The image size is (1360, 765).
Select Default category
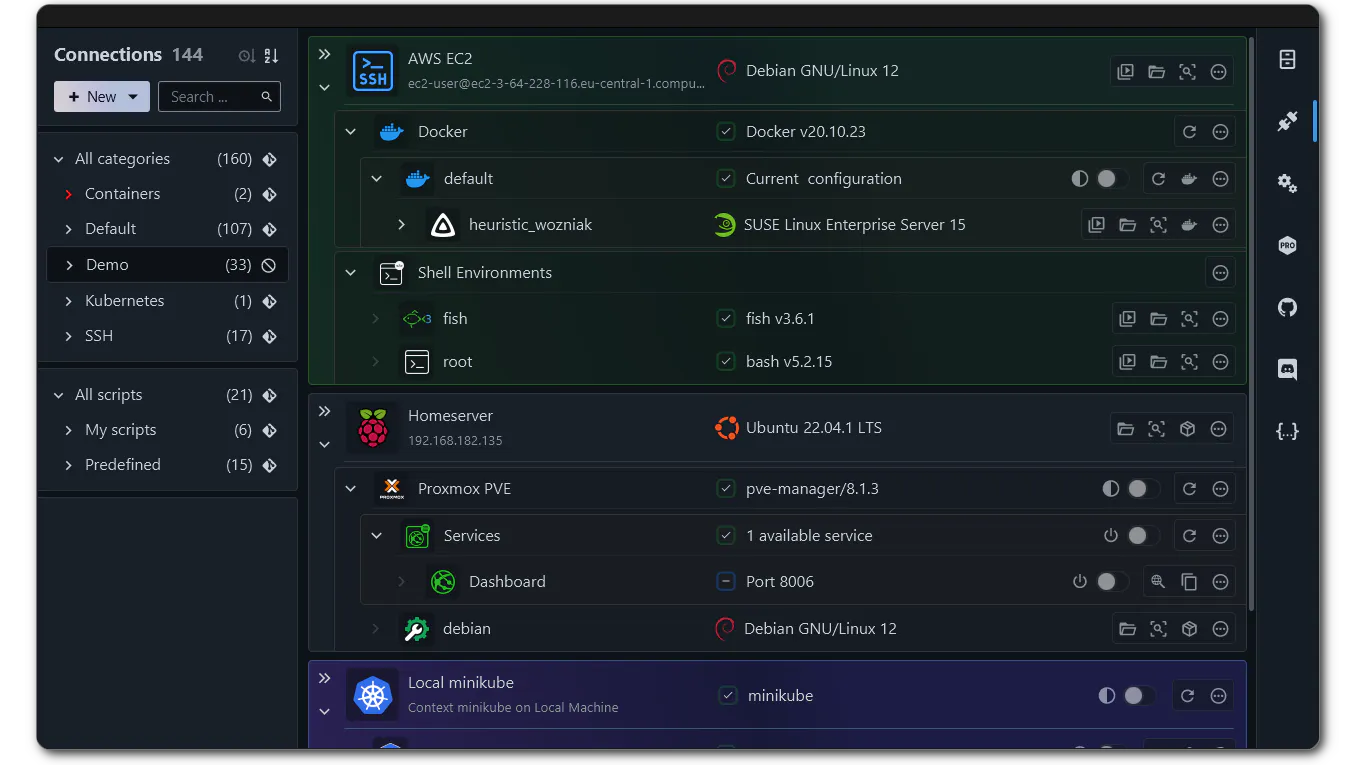(x=167, y=229)
